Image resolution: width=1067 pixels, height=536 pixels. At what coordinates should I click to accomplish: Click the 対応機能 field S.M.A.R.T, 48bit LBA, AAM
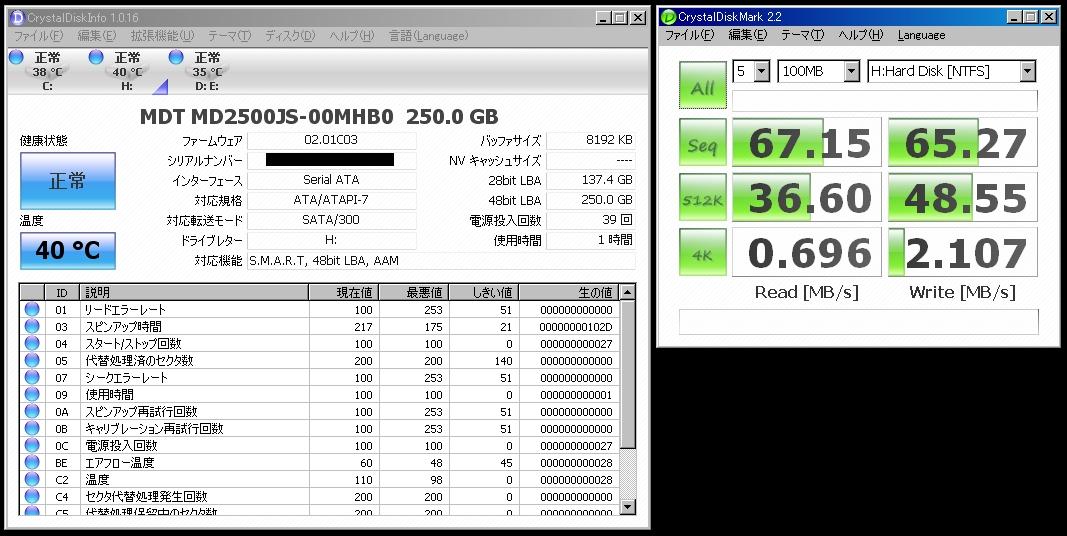(441, 261)
